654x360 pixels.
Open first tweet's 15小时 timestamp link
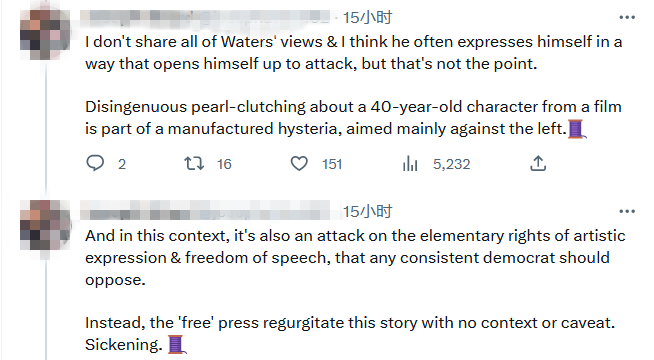point(367,18)
